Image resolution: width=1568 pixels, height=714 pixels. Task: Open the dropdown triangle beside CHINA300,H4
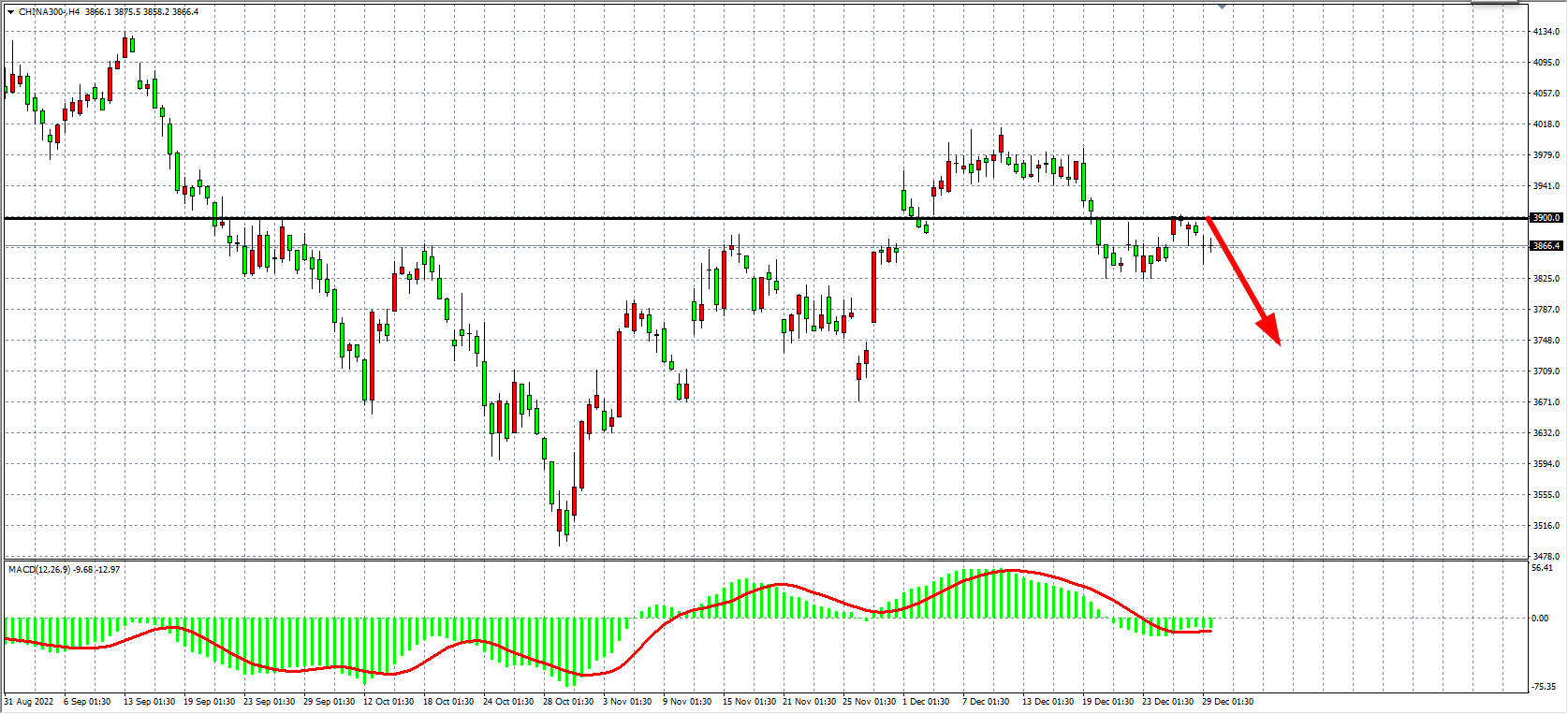pos(10,12)
